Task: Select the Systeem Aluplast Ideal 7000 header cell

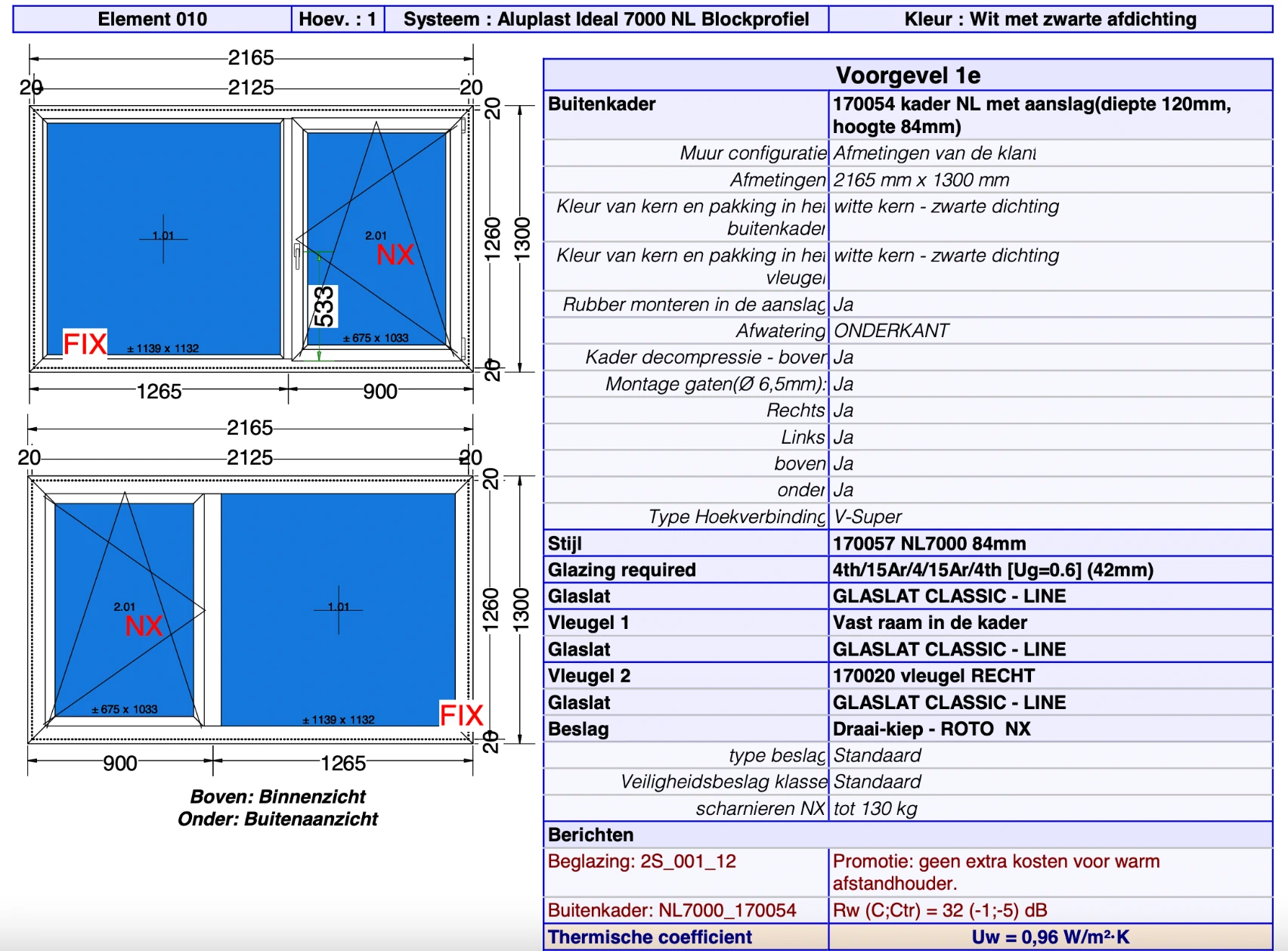Action: click(x=606, y=19)
